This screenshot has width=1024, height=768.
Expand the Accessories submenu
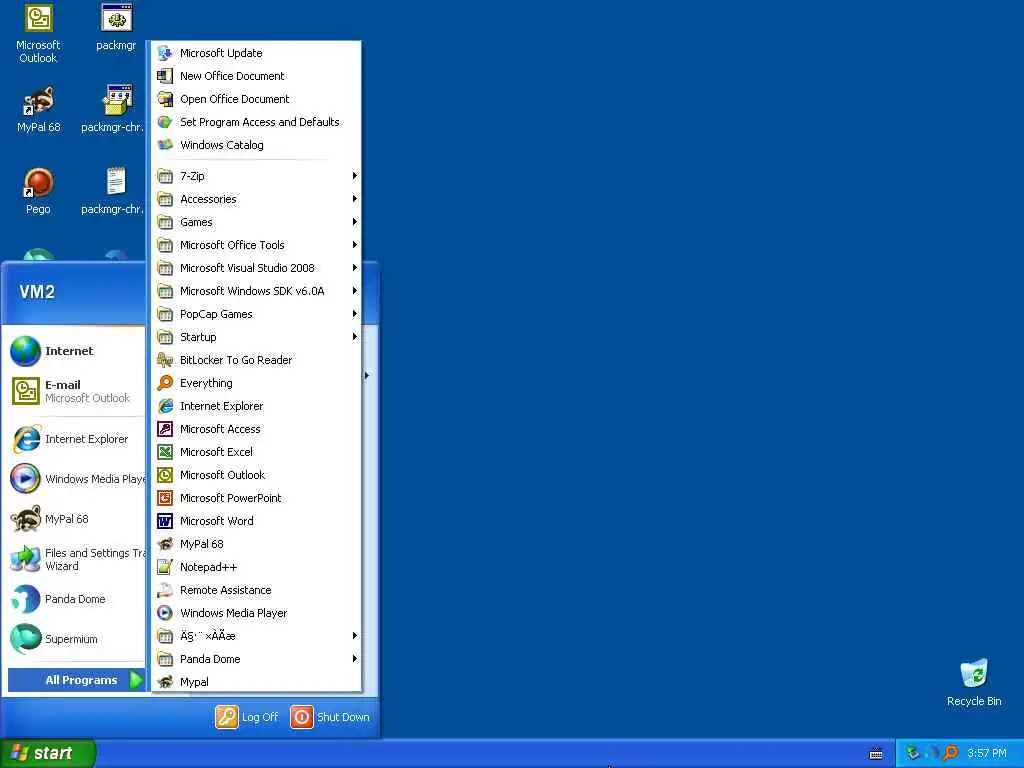(x=257, y=199)
